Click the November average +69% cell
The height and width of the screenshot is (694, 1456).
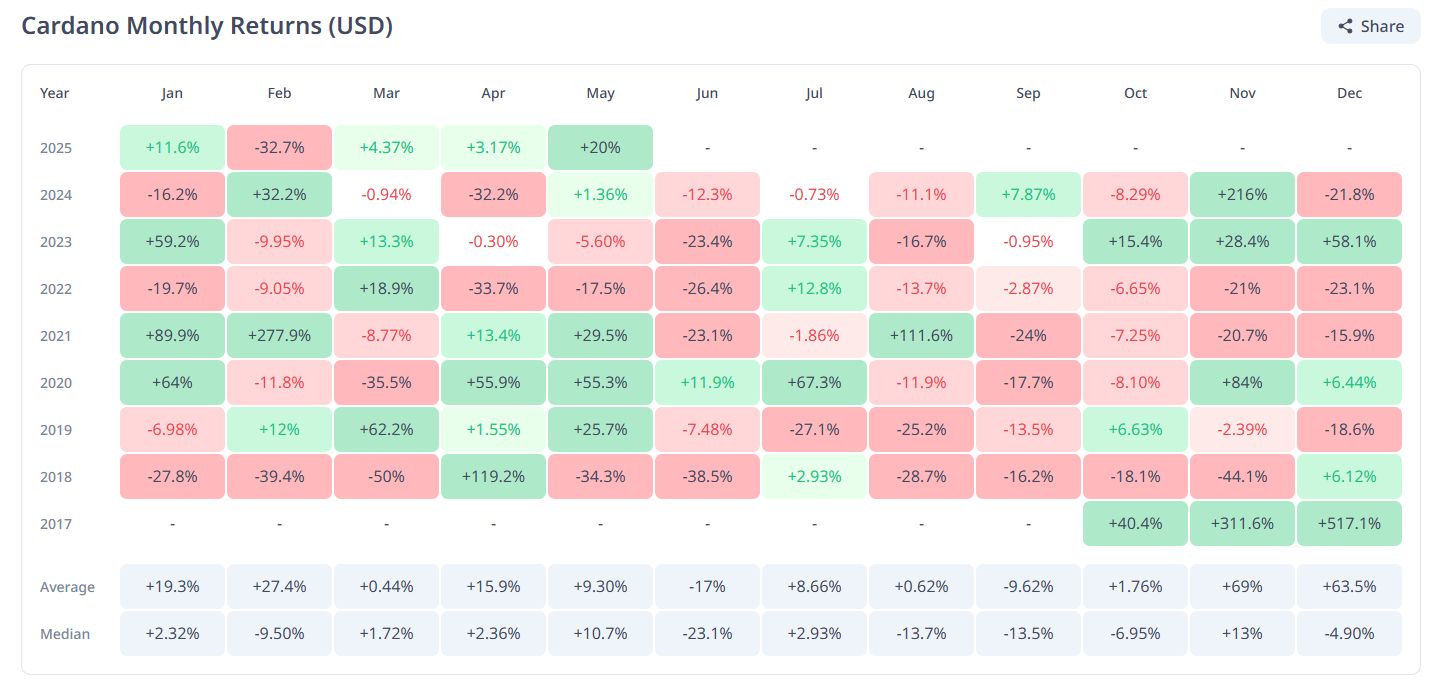click(x=1242, y=587)
